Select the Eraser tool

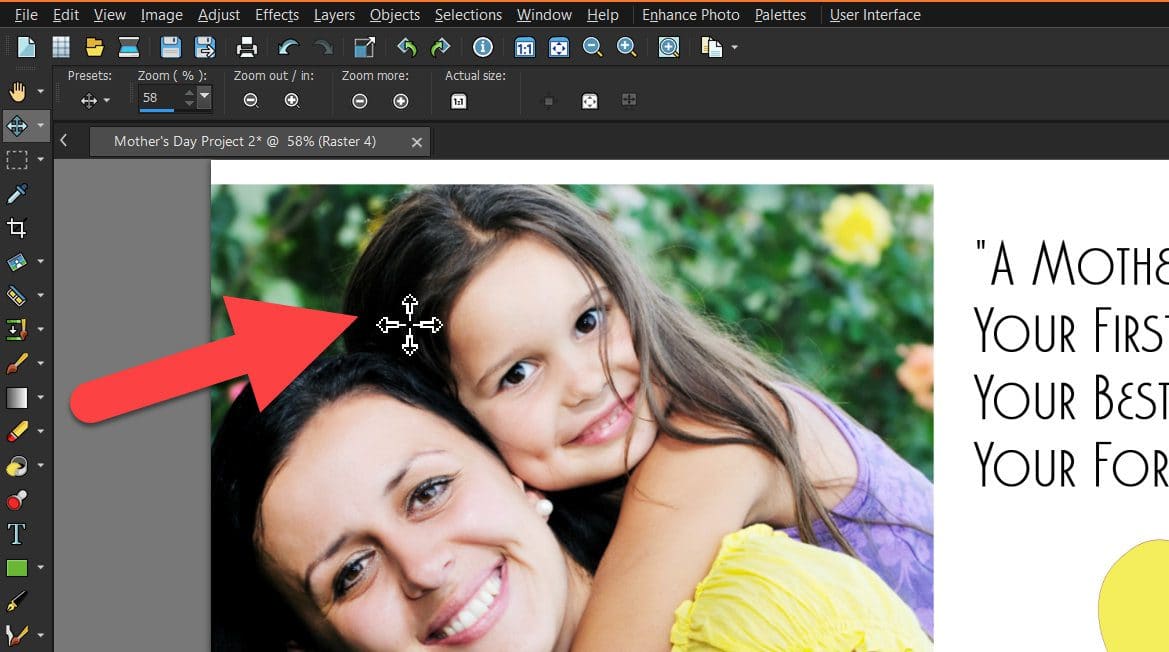click(x=18, y=430)
